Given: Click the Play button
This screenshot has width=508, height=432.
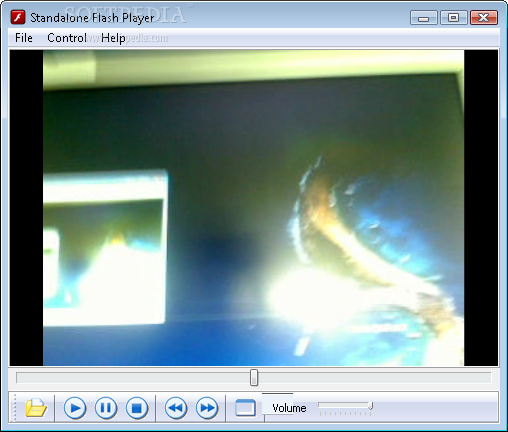Looking at the screenshot, I should click(x=75, y=408).
